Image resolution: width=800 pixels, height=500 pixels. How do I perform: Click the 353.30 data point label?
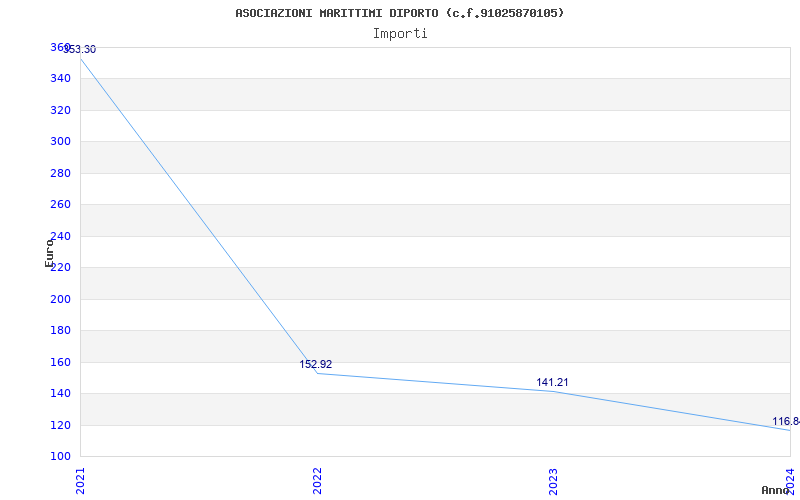[x=80, y=50]
